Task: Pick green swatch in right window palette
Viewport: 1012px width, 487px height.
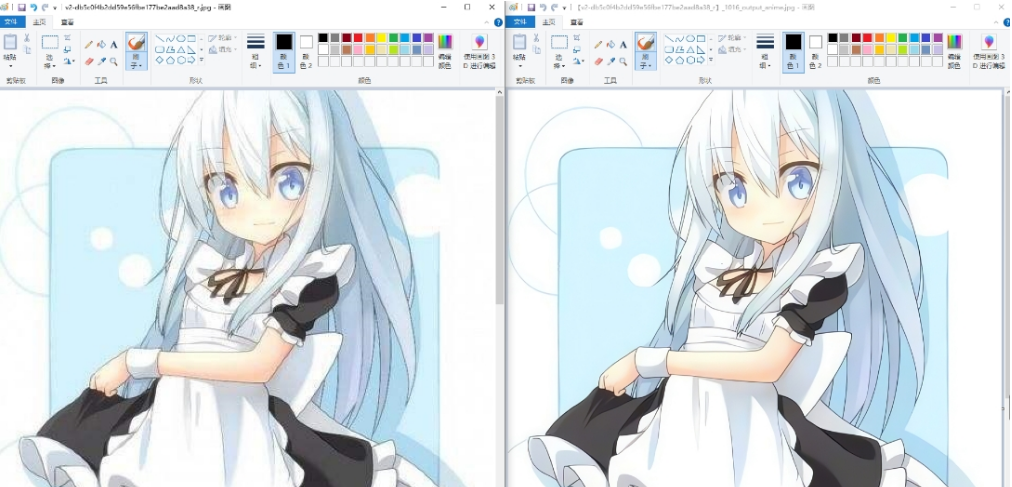Action: click(x=902, y=38)
